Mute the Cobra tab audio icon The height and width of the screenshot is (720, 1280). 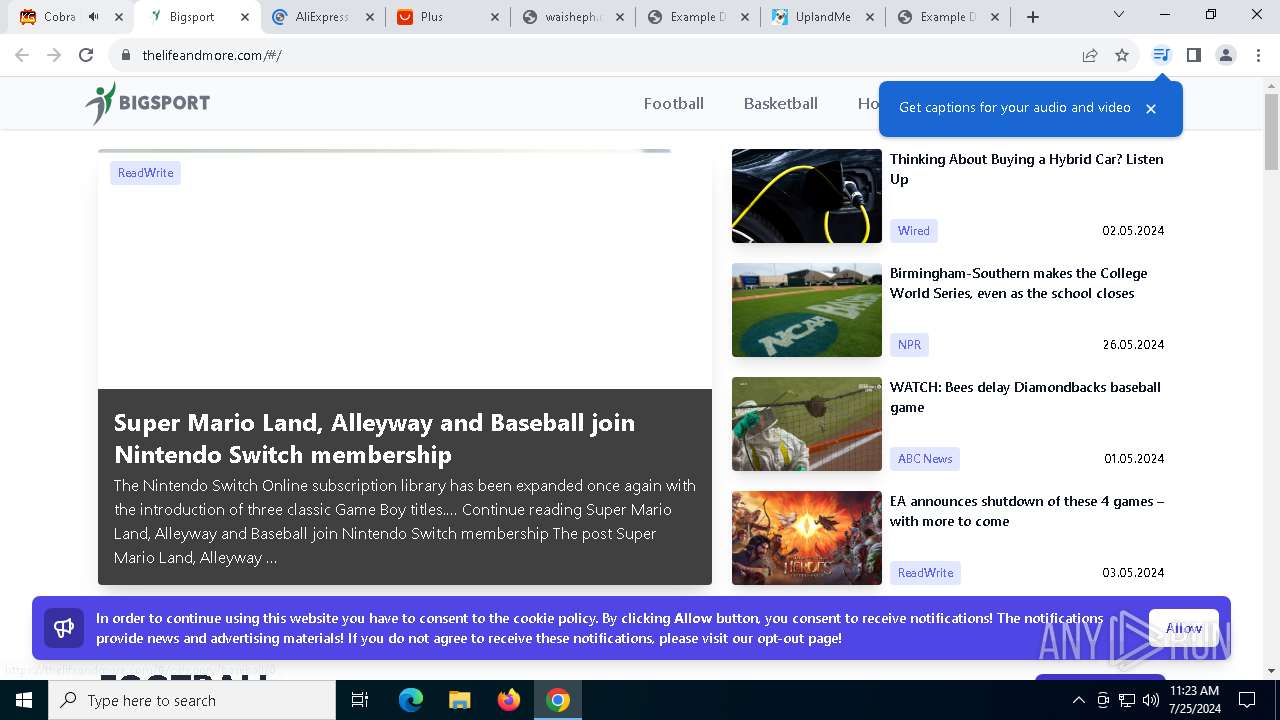click(93, 17)
